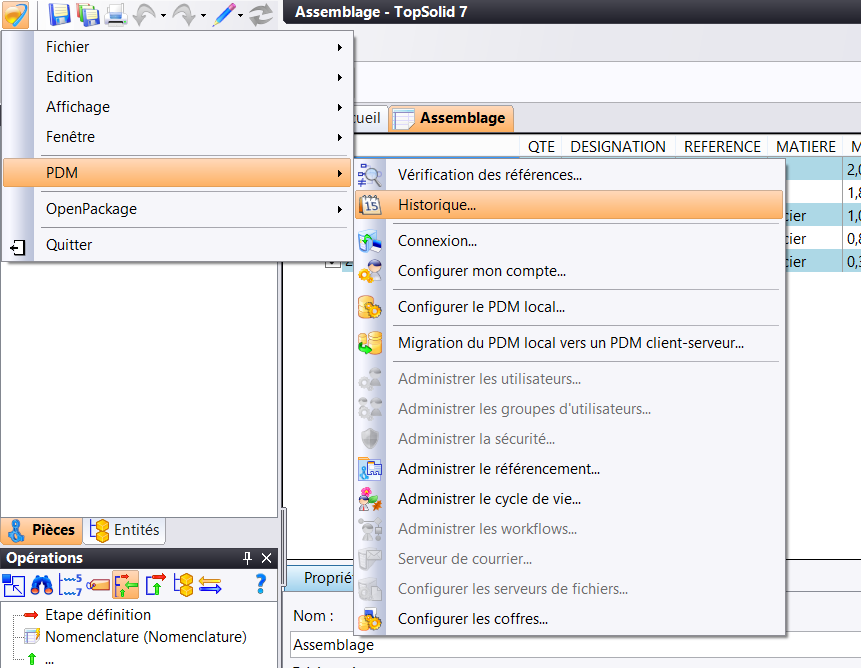
Task: Open Administrer le référencement
Action: [x=569, y=469]
